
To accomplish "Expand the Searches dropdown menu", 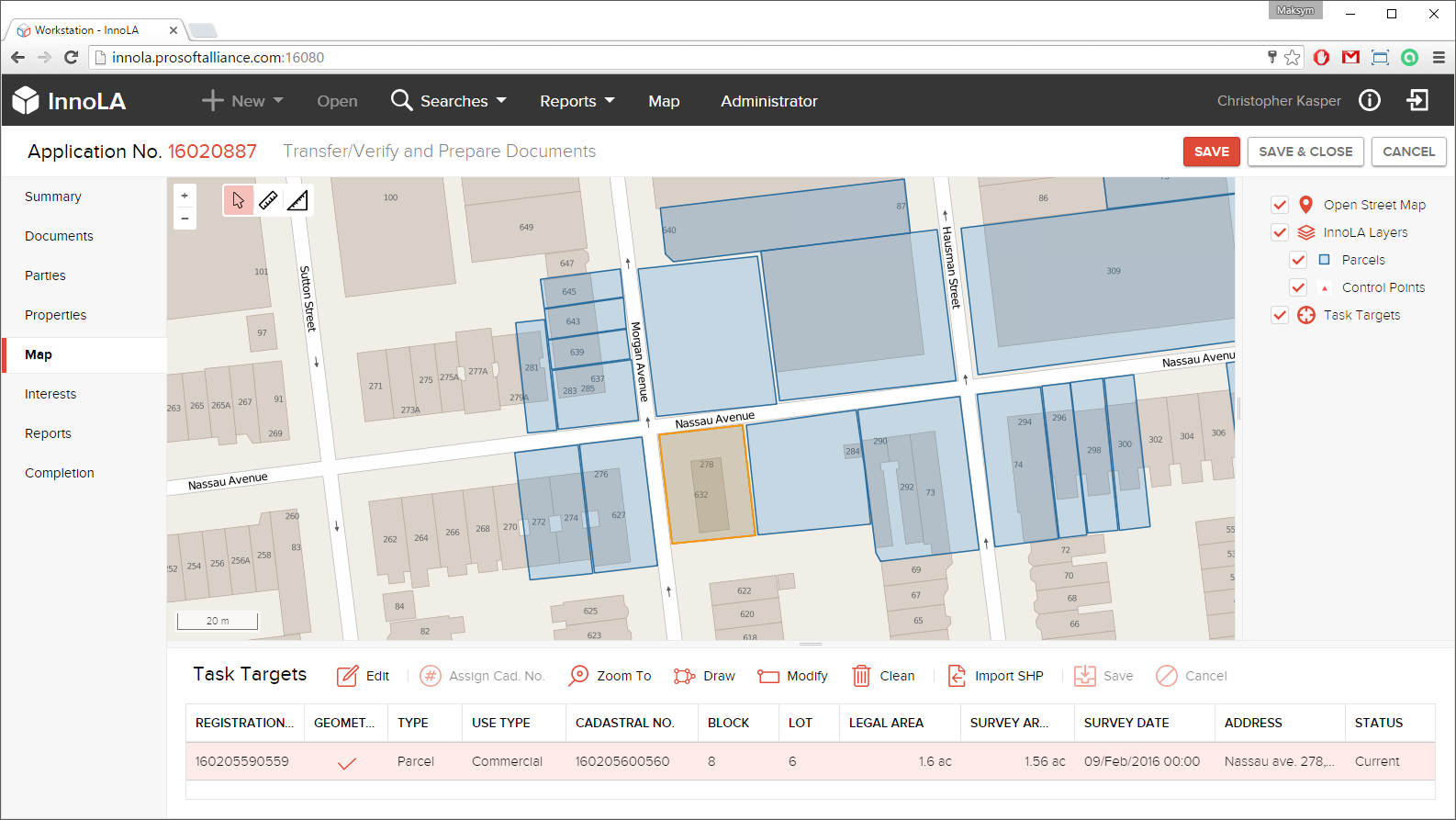I will [x=449, y=101].
